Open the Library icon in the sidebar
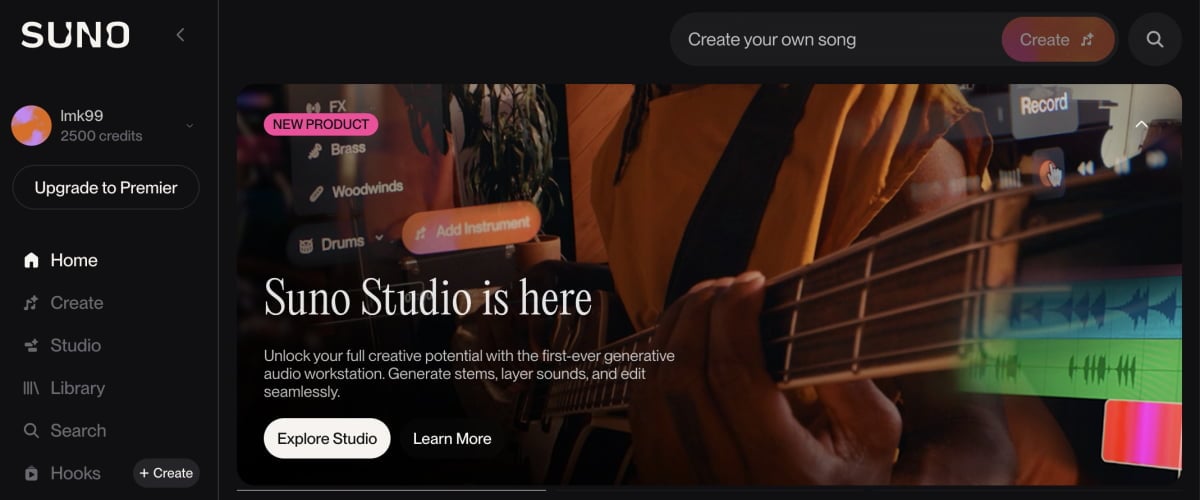The width and height of the screenshot is (1200, 500). (x=31, y=388)
